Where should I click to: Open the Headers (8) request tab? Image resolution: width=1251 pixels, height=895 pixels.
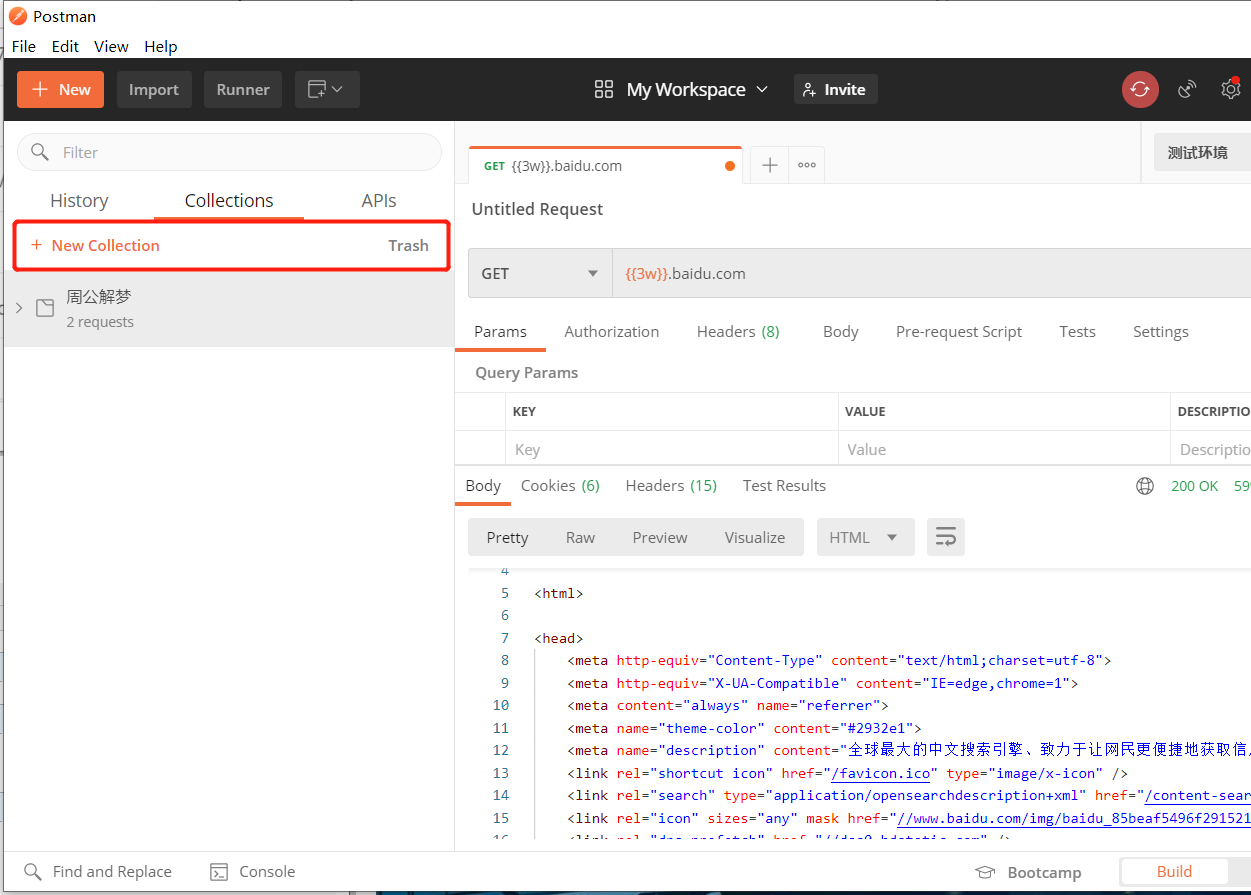(x=738, y=332)
